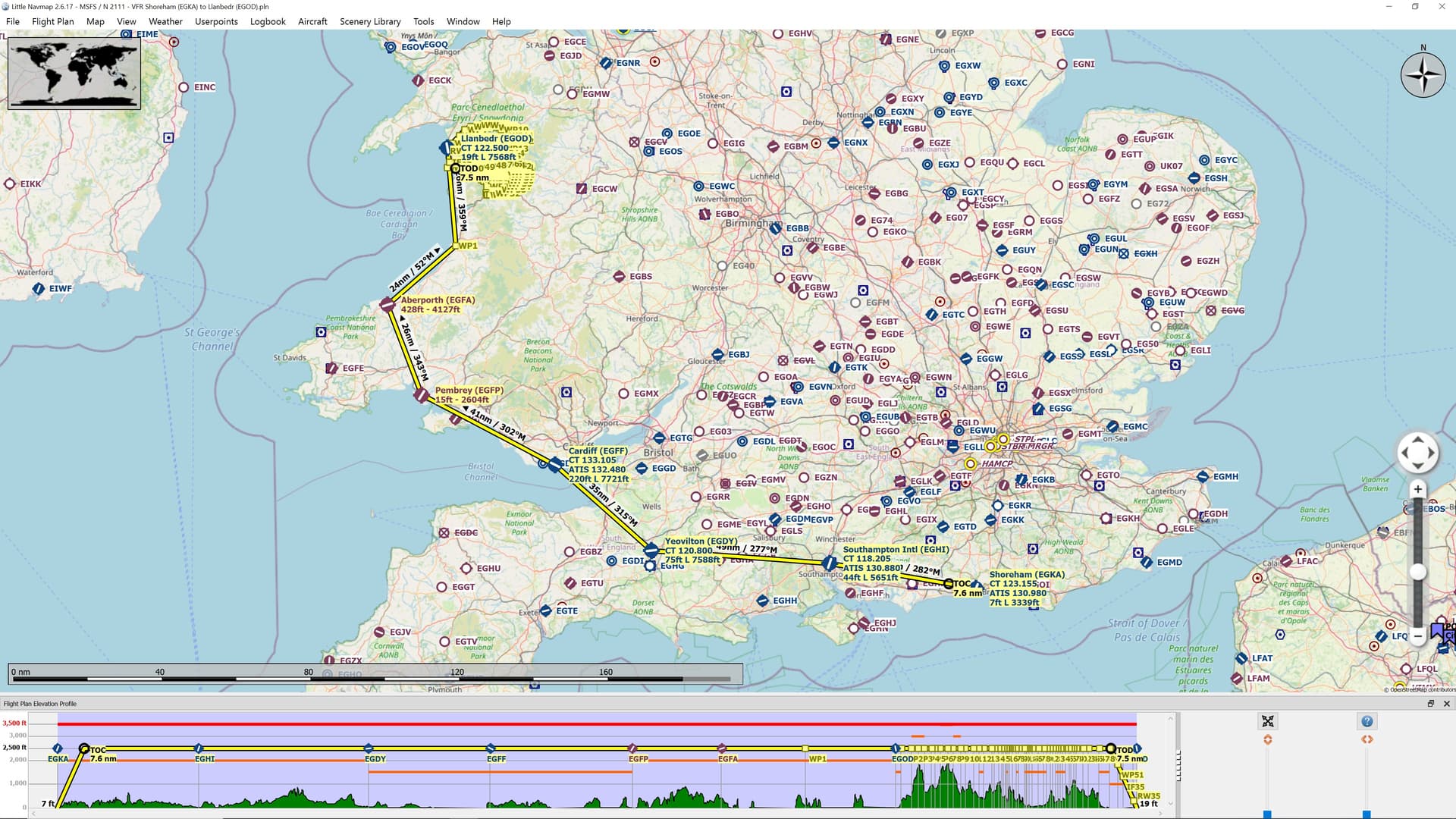The height and width of the screenshot is (819, 1456).
Task: Click Aberporth EGFA airport symbol
Action: 388,305
